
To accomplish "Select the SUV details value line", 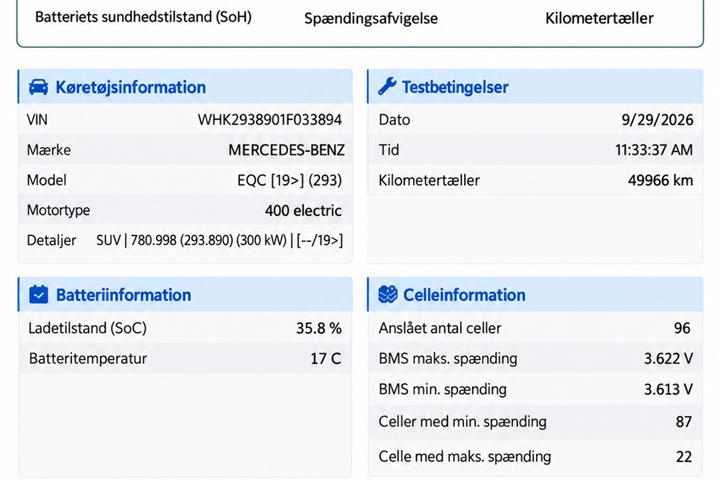I will 219,240.
